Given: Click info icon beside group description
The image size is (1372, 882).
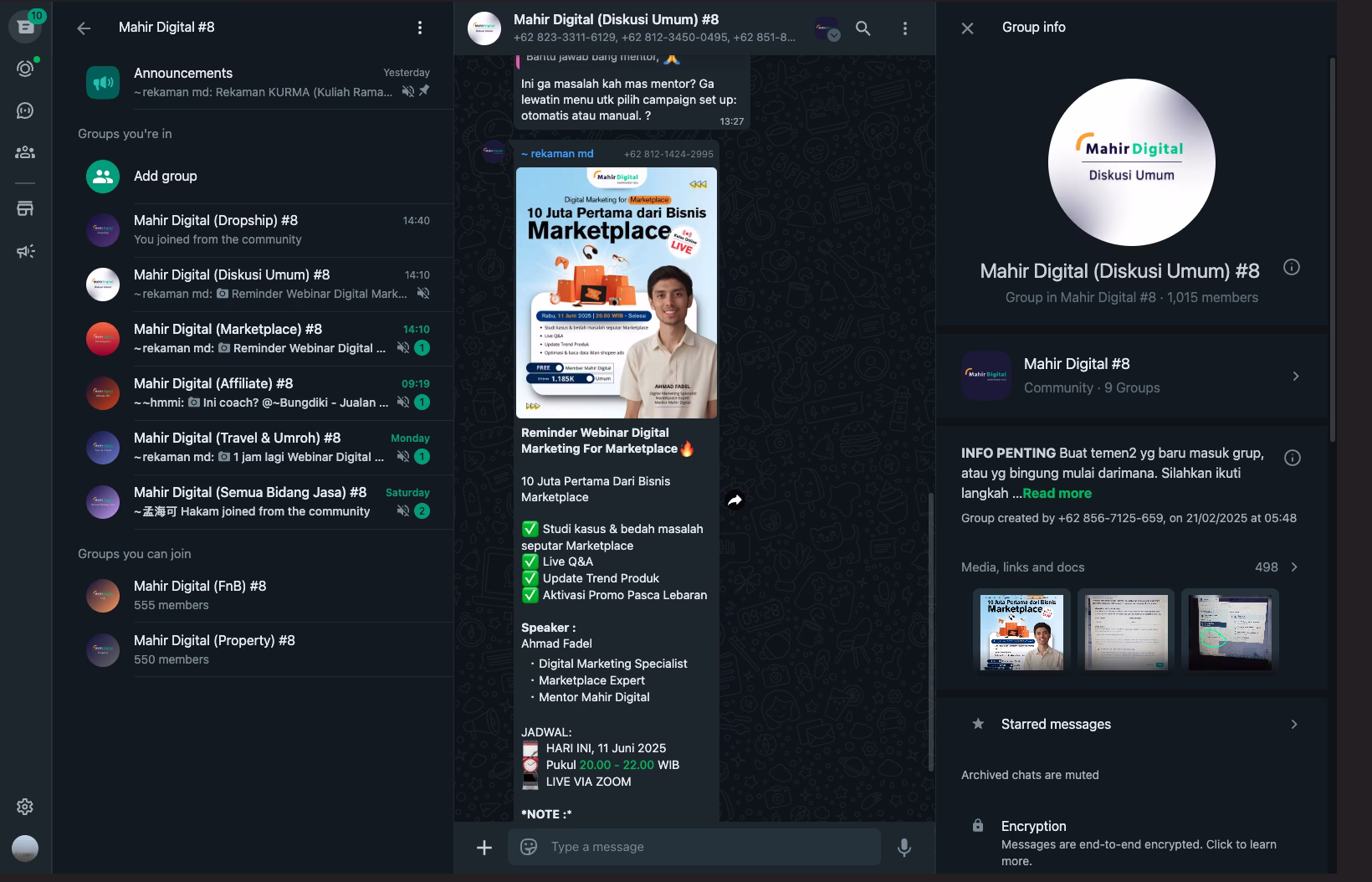Looking at the screenshot, I should tap(1293, 458).
